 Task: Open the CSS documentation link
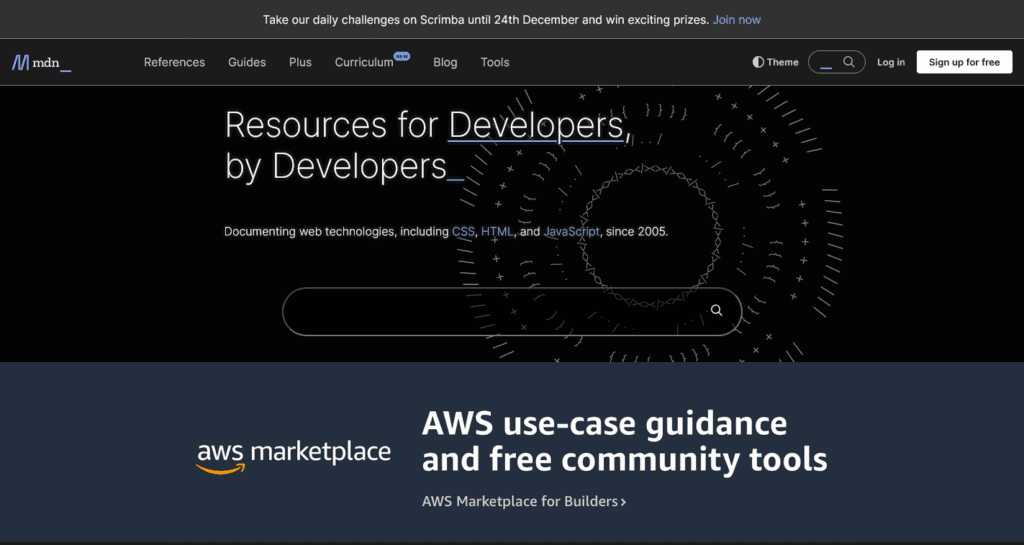click(463, 231)
